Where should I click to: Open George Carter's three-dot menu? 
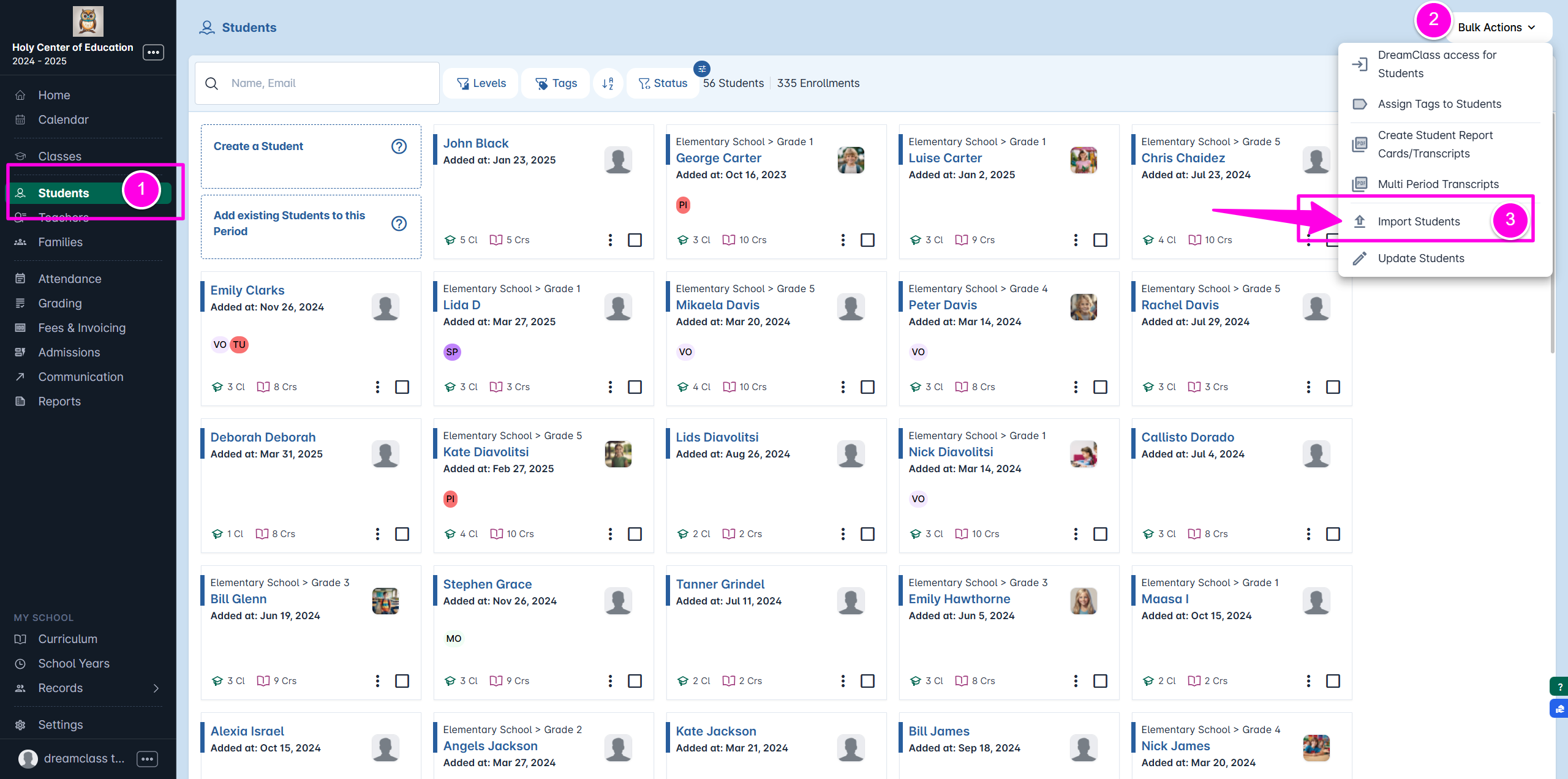tap(843, 240)
